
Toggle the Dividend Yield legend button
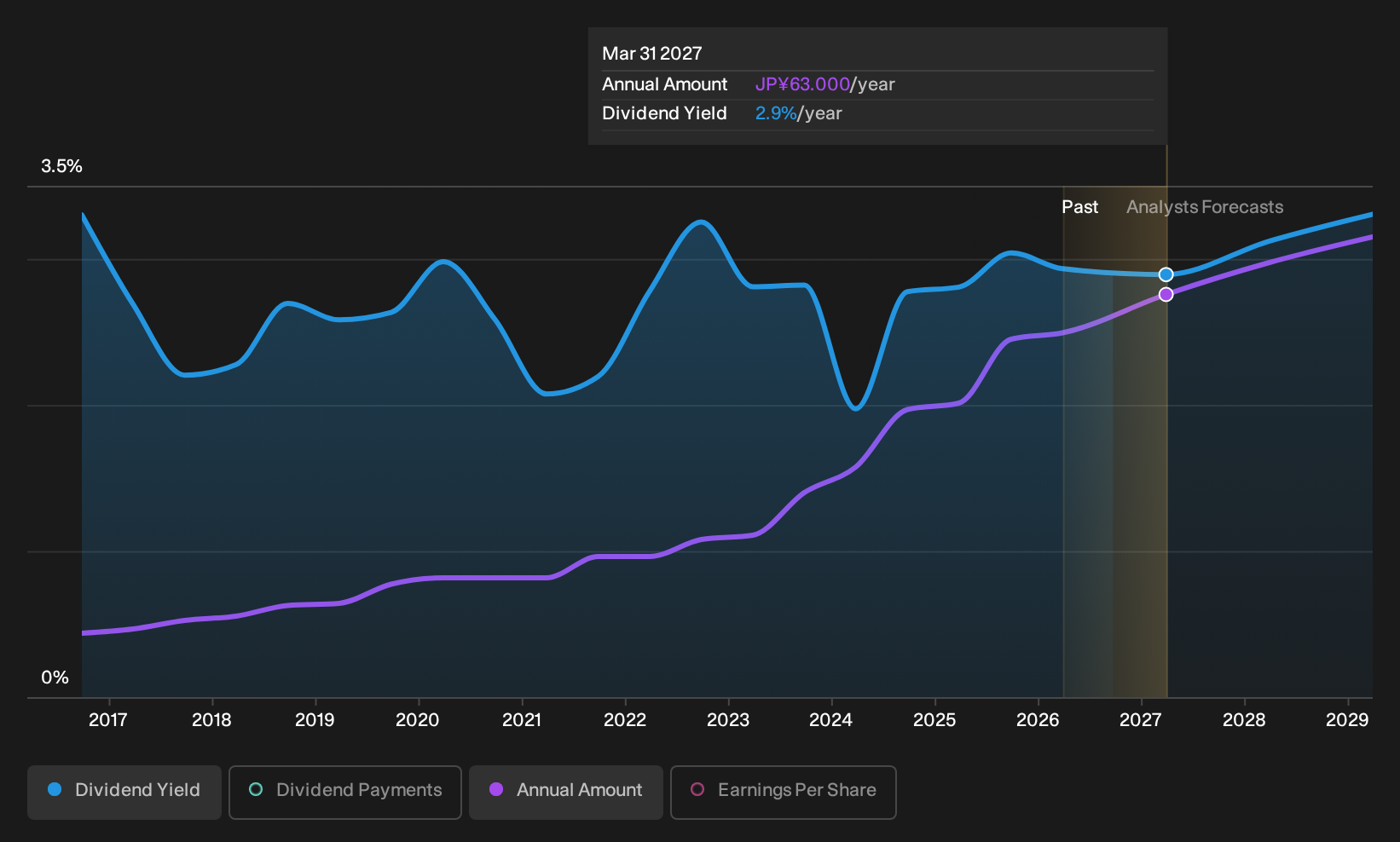click(x=124, y=793)
